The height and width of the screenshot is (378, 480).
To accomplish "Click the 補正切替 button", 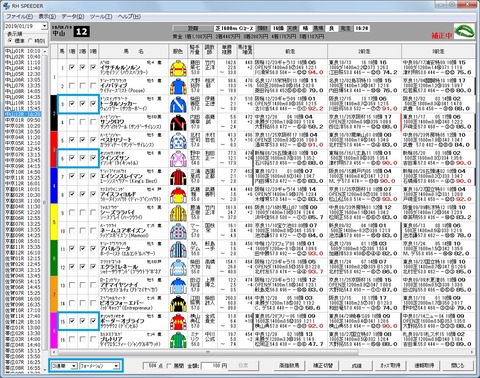I will tap(322, 365).
